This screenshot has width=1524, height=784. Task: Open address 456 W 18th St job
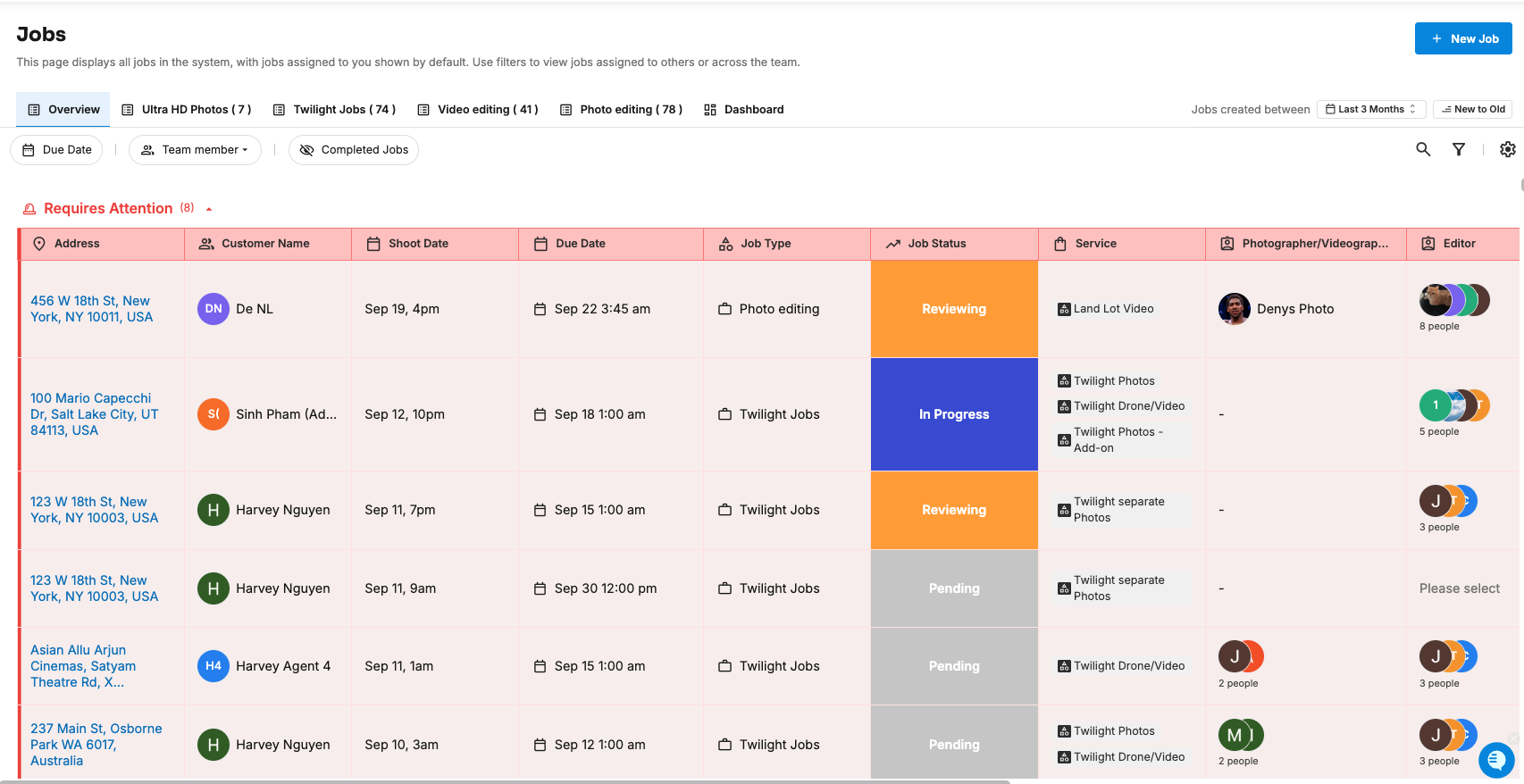coord(91,309)
